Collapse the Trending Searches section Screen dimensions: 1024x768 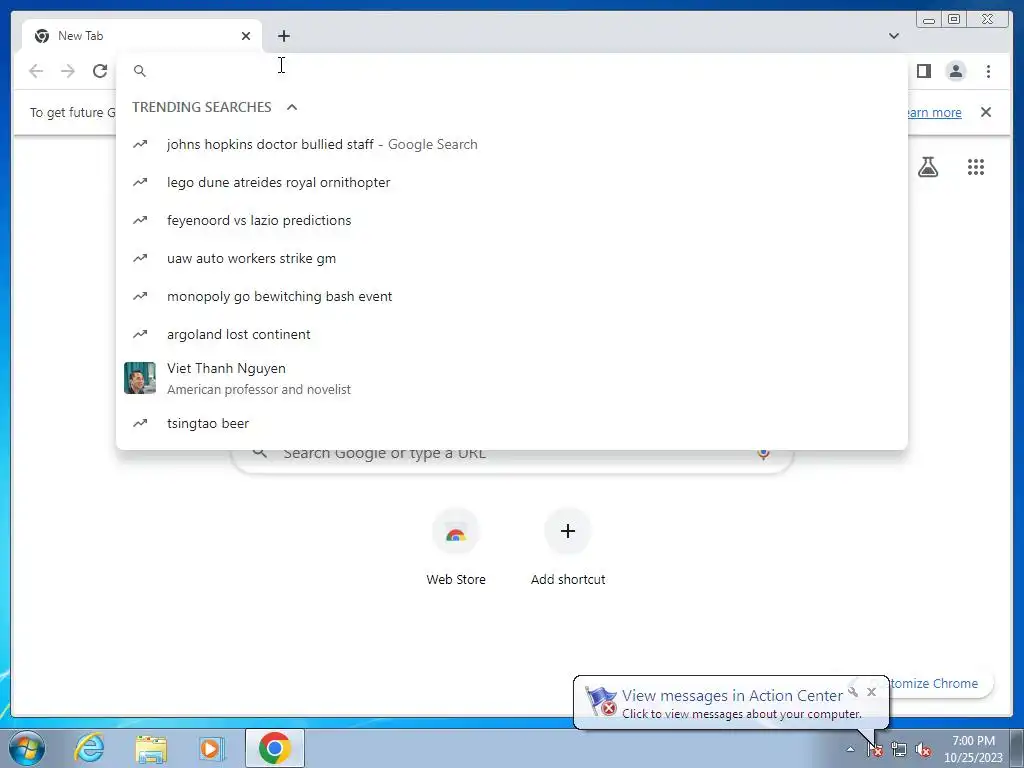292,107
